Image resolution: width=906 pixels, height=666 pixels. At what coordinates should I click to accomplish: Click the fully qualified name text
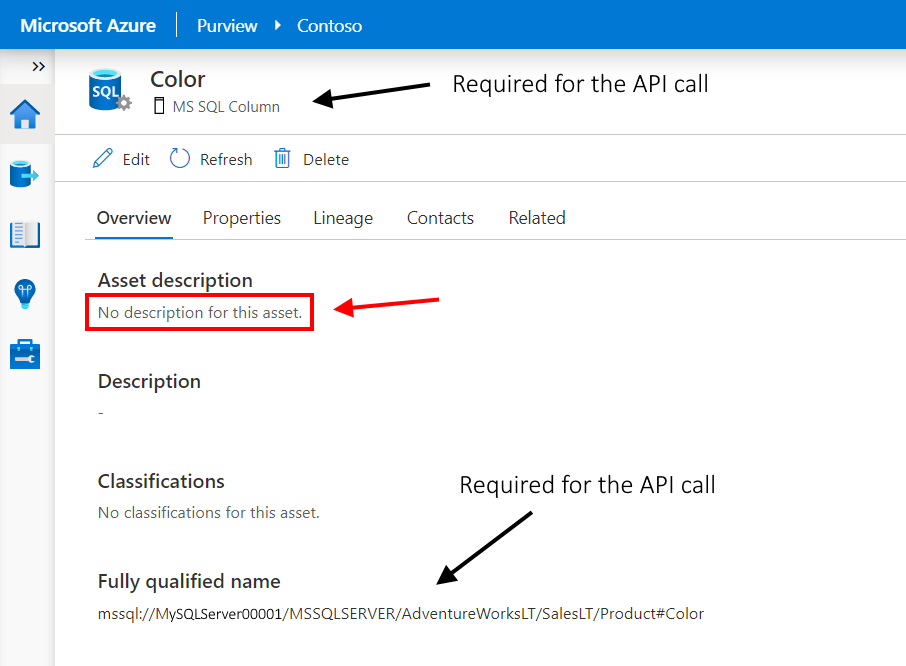pos(401,614)
